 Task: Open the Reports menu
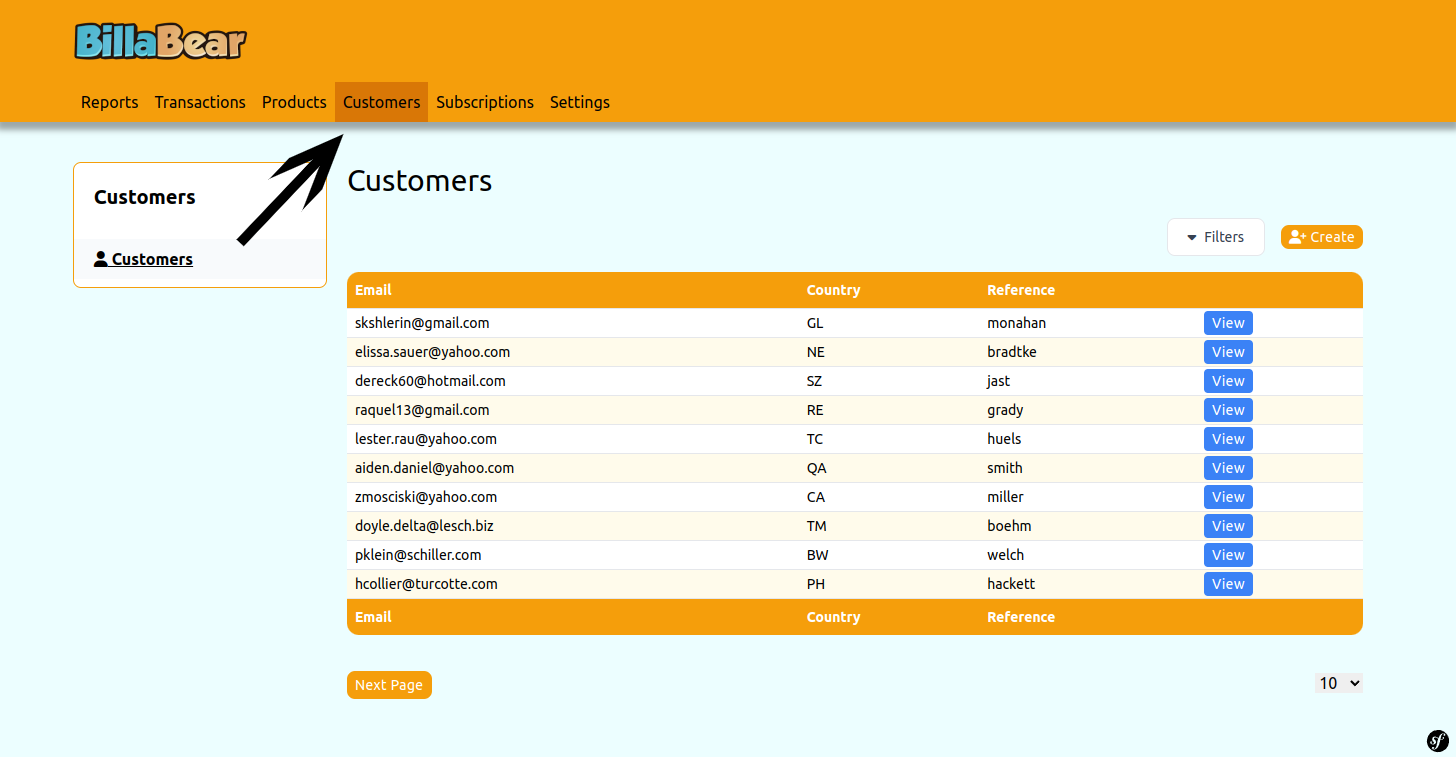[x=110, y=102]
